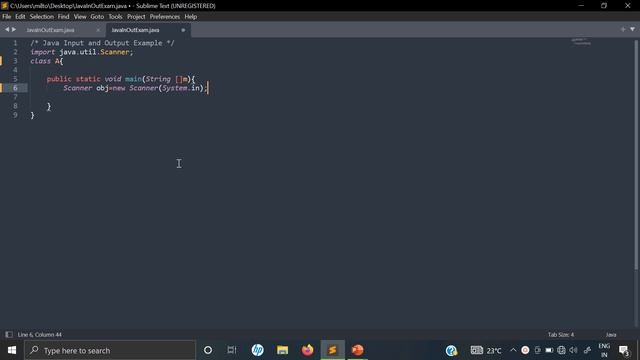Open the help question mark taskbar icon
Screen dimensions: 640x360
pos(451,350)
